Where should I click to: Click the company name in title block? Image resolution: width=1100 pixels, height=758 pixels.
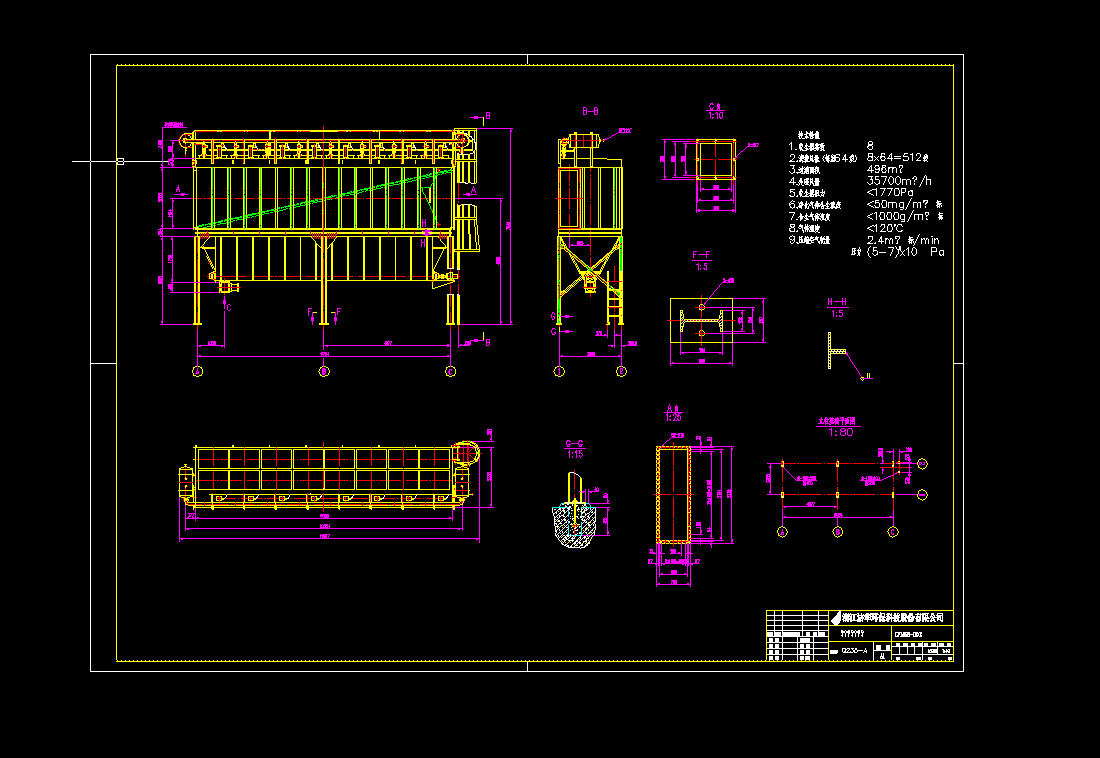[x=892, y=618]
